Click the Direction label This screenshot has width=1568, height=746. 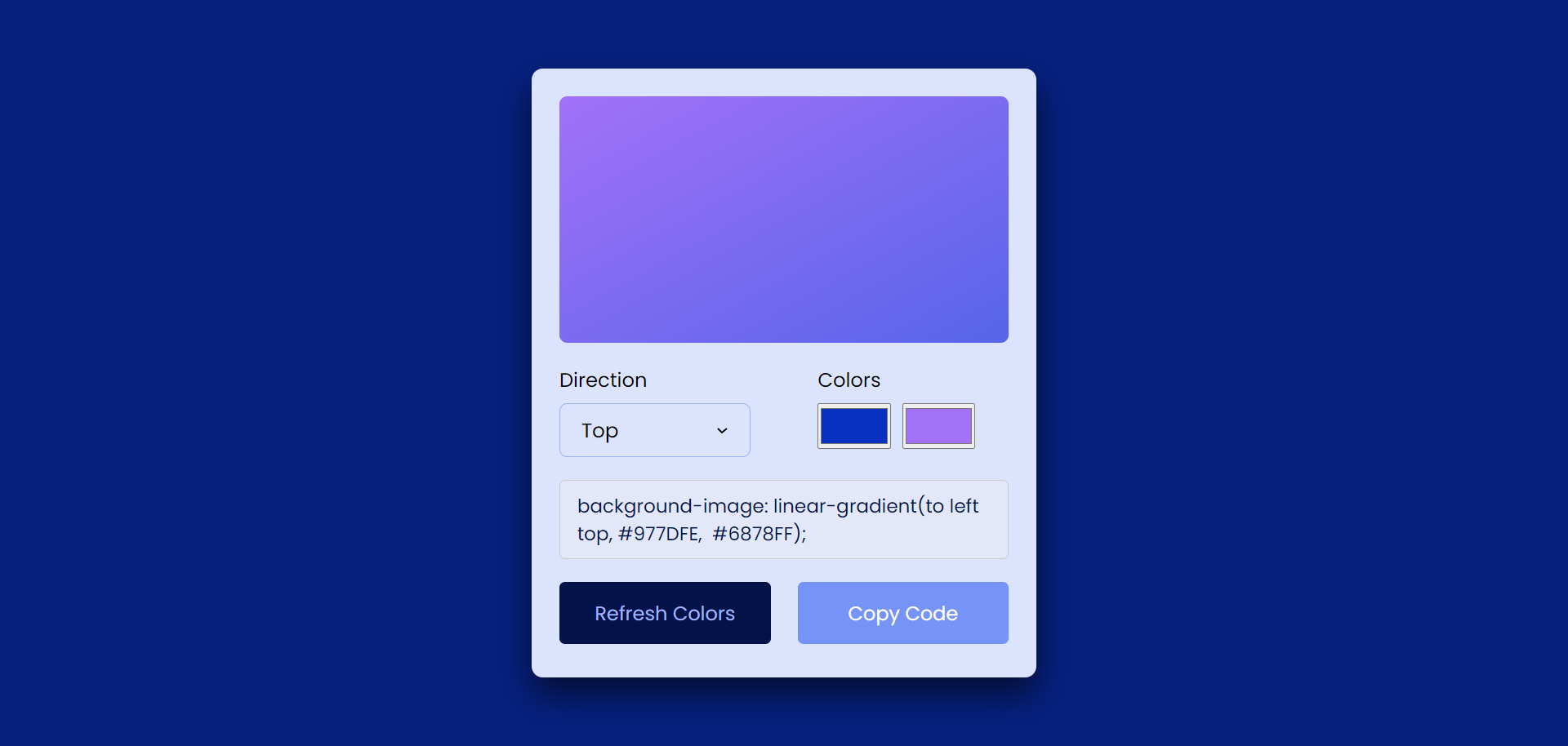point(603,380)
